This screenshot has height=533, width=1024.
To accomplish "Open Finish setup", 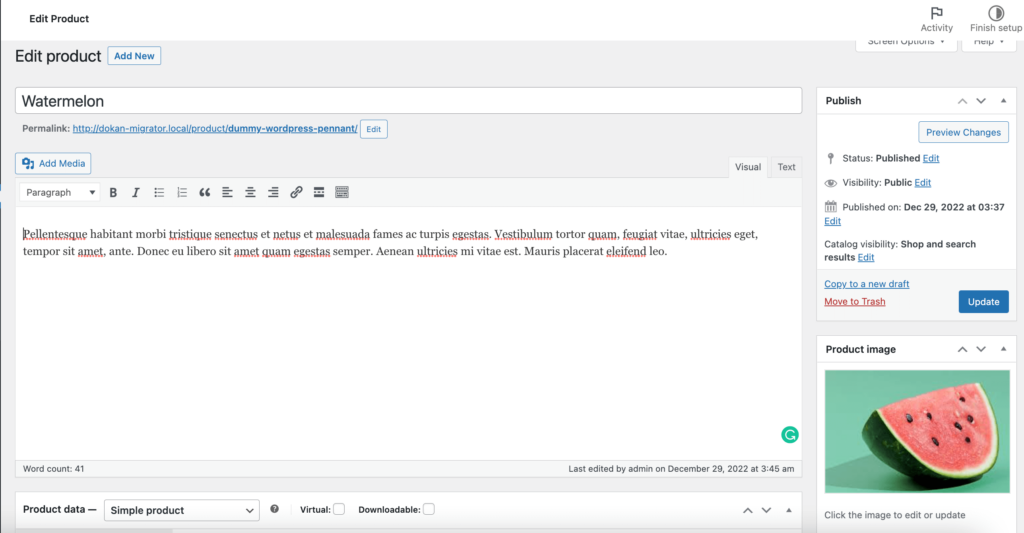I will pyautogui.click(x=995, y=19).
